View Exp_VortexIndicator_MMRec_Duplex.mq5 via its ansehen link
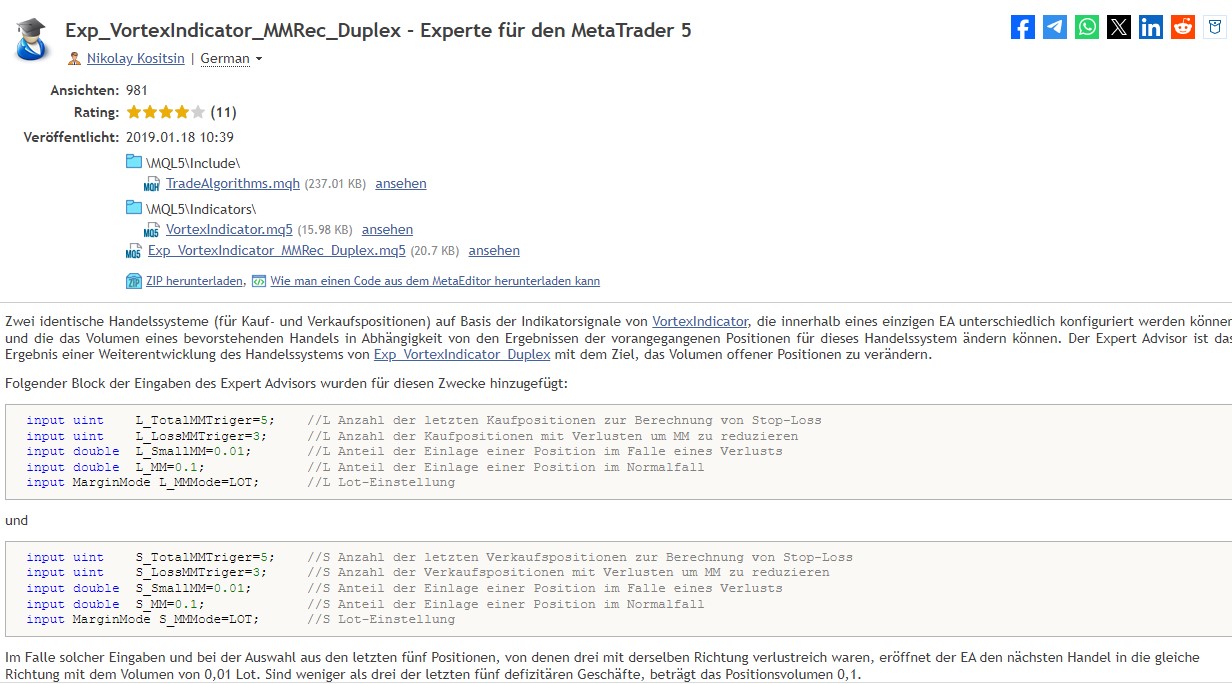This screenshot has width=1232, height=684. click(x=494, y=251)
